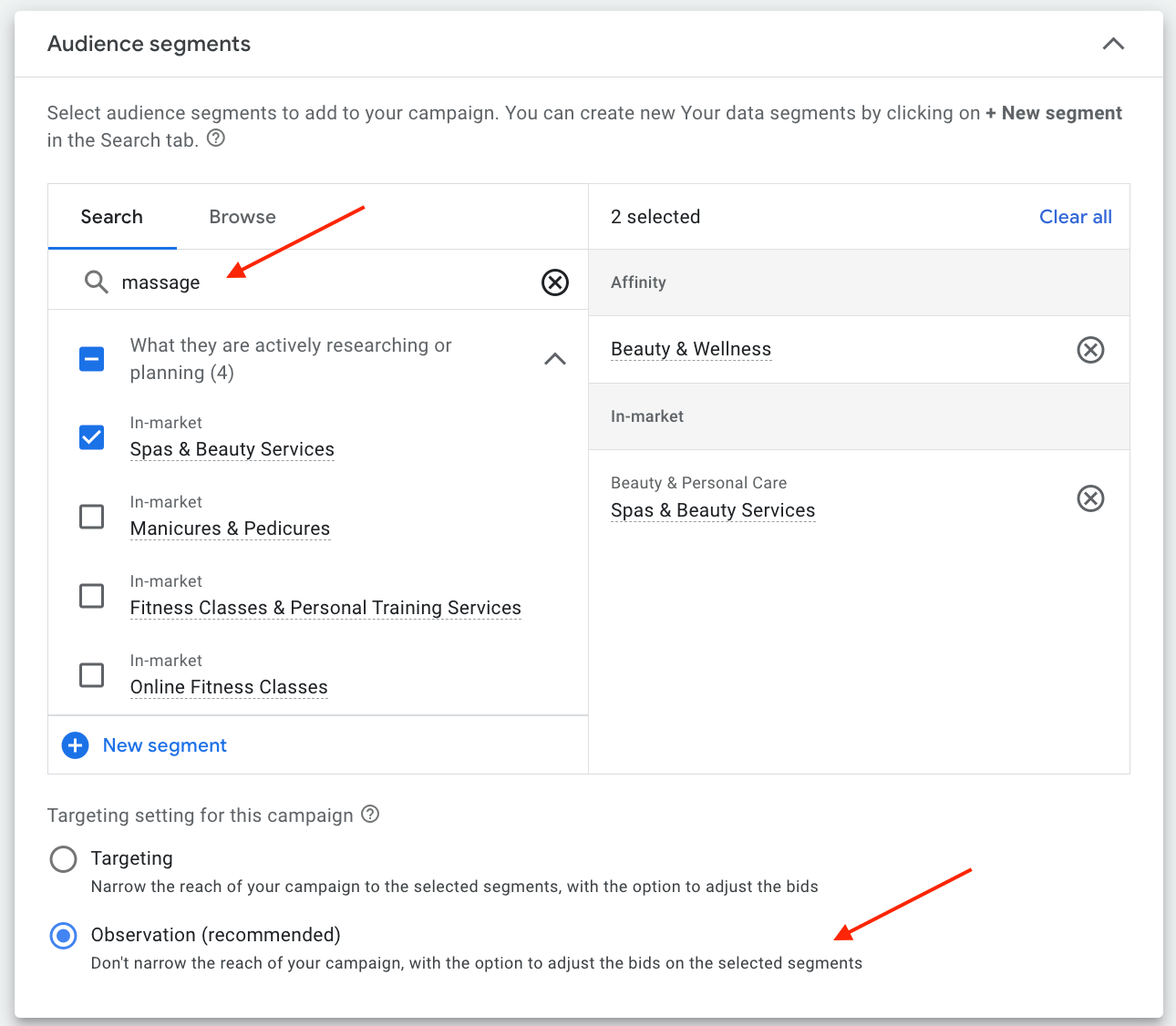Remove Beauty & Wellness from selected
This screenshot has height=1026, width=1176.
click(1090, 350)
